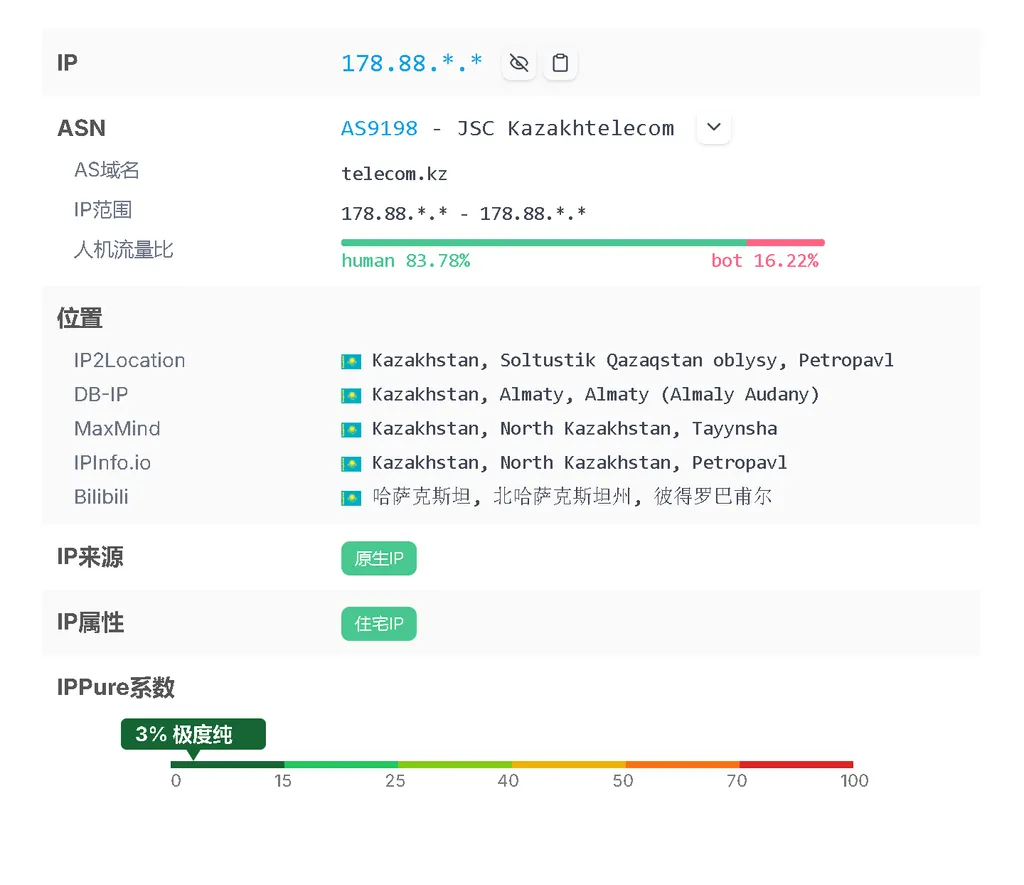Click Kazakhstan flag in Bilibili row
Image resolution: width=1024 pixels, height=885 pixels.
[351, 497]
